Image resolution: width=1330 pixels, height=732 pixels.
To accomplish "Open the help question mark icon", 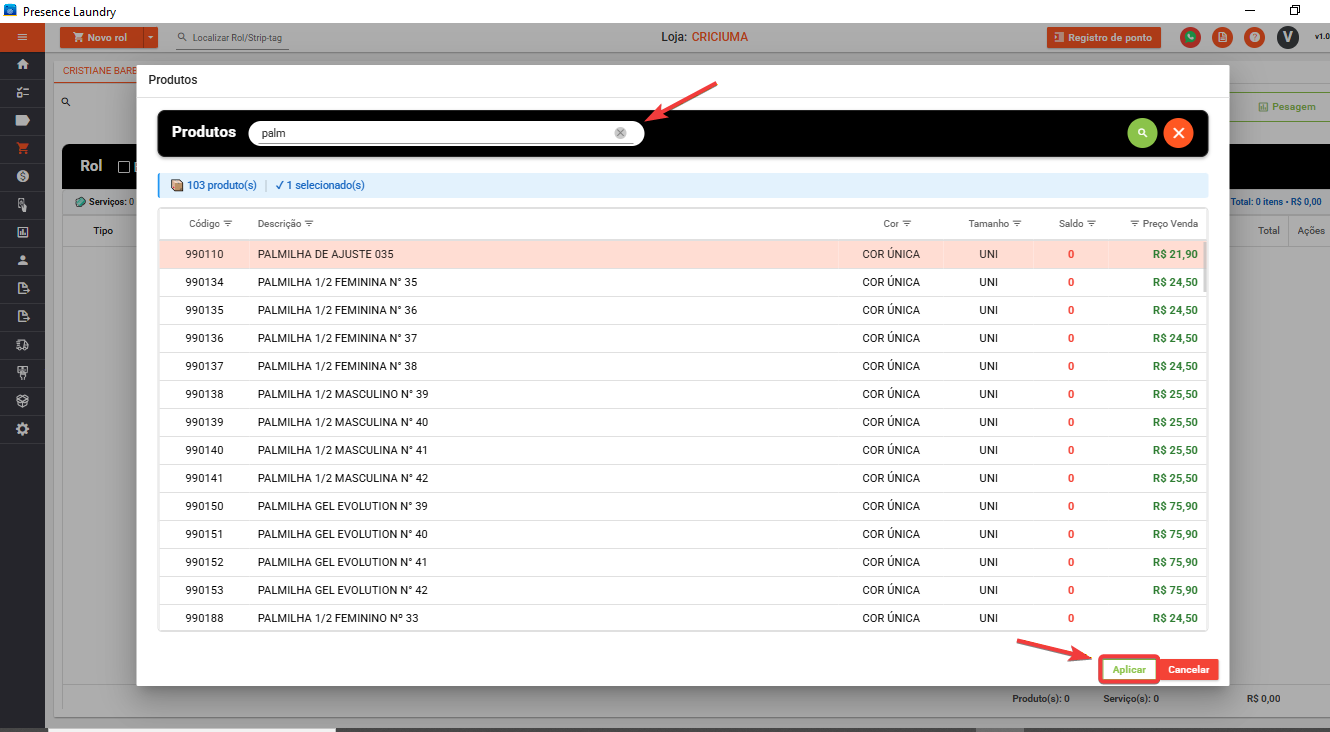I will click(x=1254, y=37).
